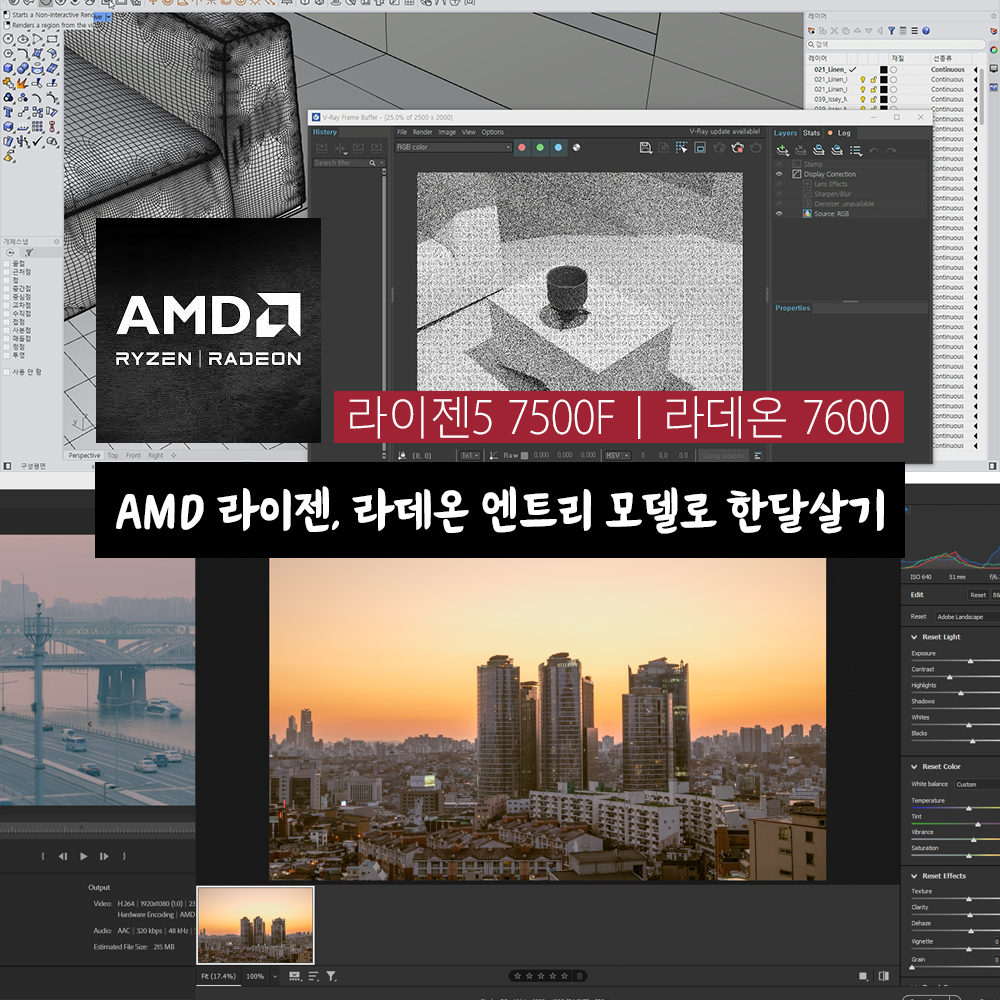Click the blue channel button in V-Ray Frame Buffer
This screenshot has width=1000, height=1000.
click(x=558, y=147)
